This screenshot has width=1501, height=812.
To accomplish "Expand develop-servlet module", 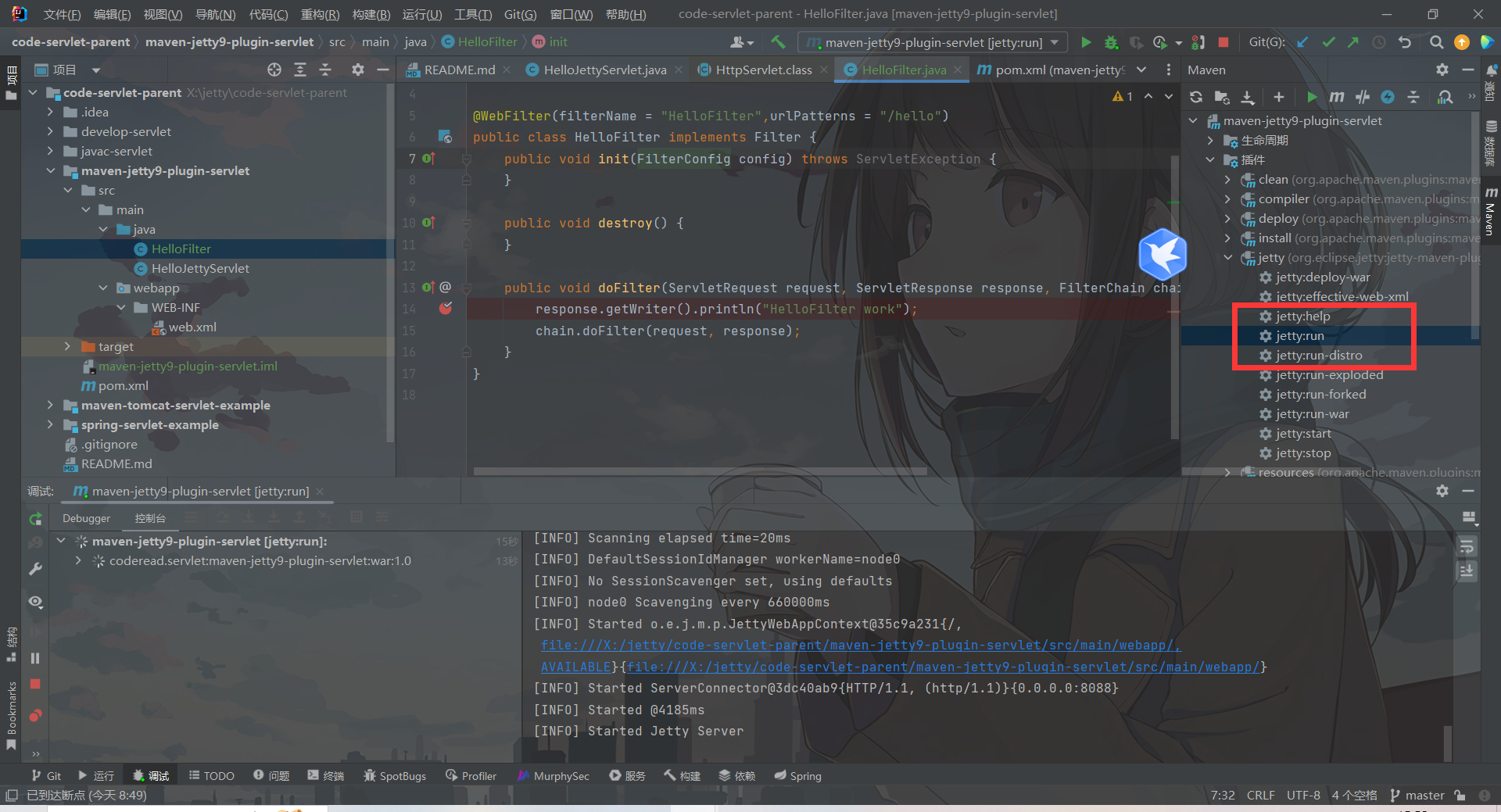I will click(50, 131).
